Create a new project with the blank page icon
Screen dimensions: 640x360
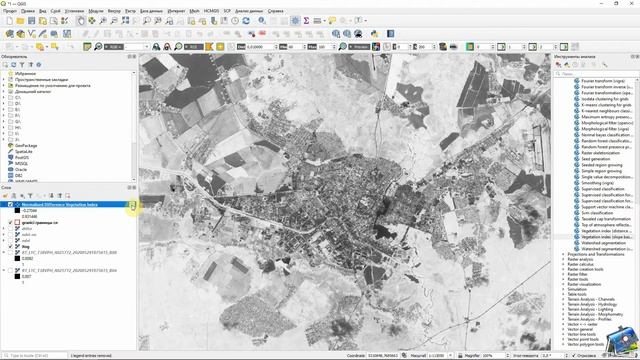tap(9, 20)
